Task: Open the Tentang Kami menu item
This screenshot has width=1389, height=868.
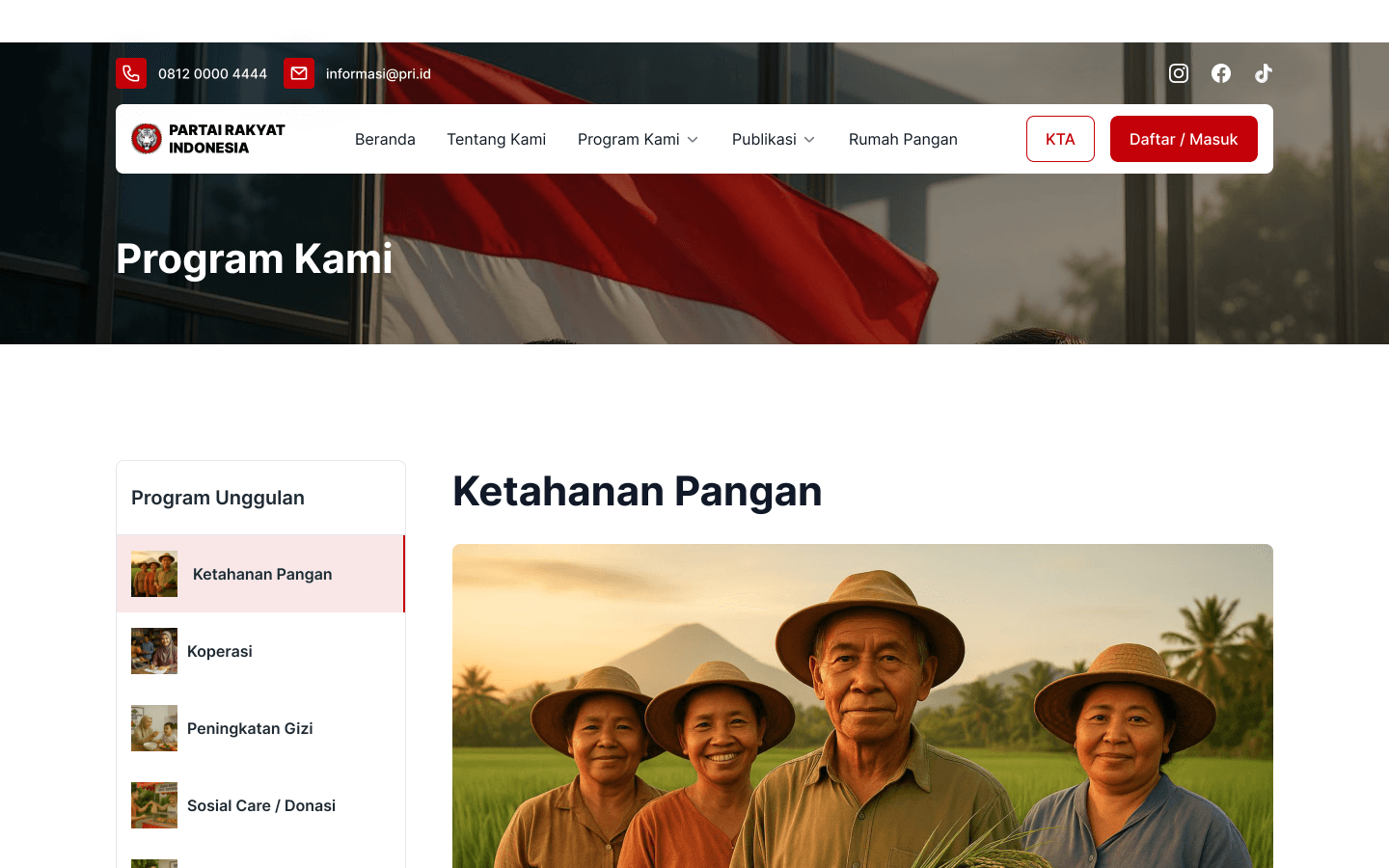Action: pyautogui.click(x=497, y=139)
